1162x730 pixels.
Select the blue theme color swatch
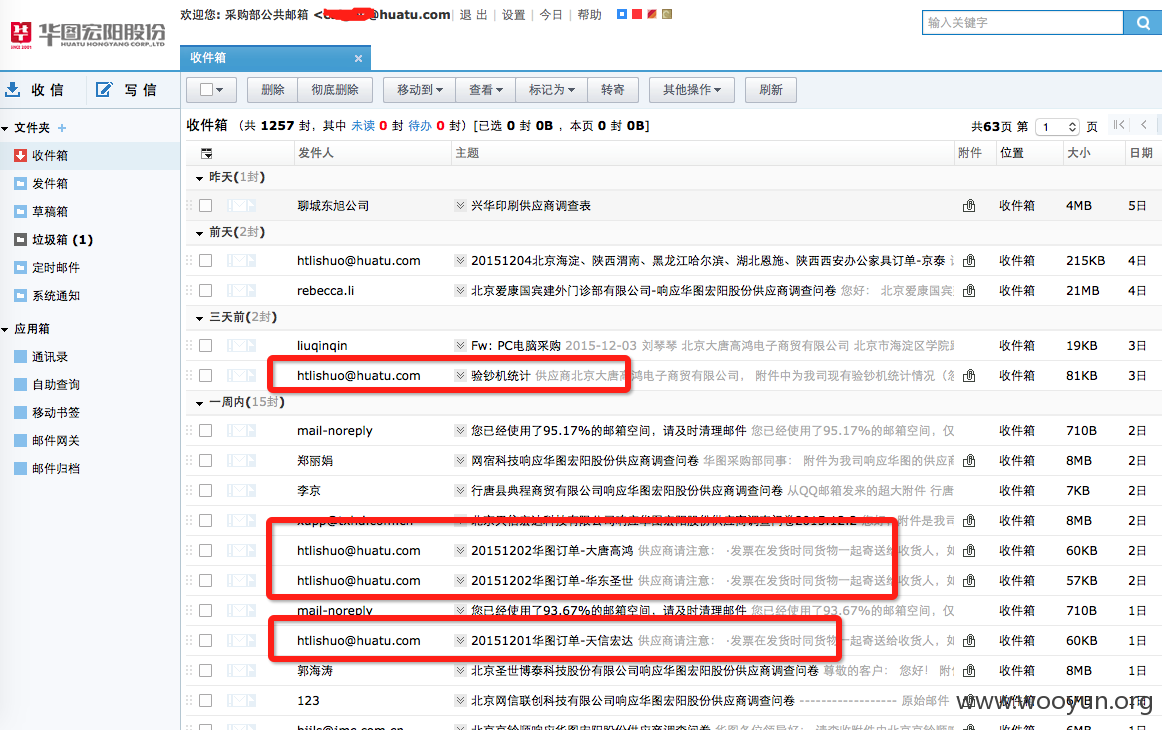click(x=622, y=14)
